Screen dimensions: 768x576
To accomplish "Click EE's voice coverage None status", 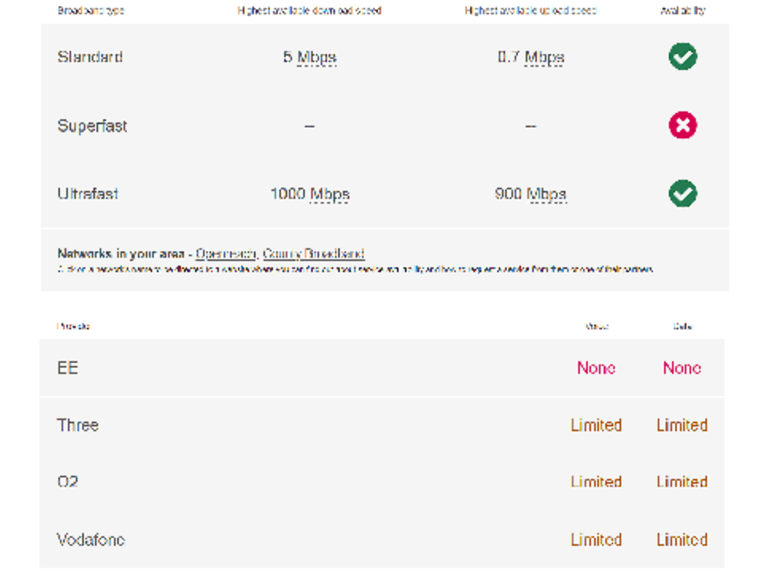I will click(596, 368).
